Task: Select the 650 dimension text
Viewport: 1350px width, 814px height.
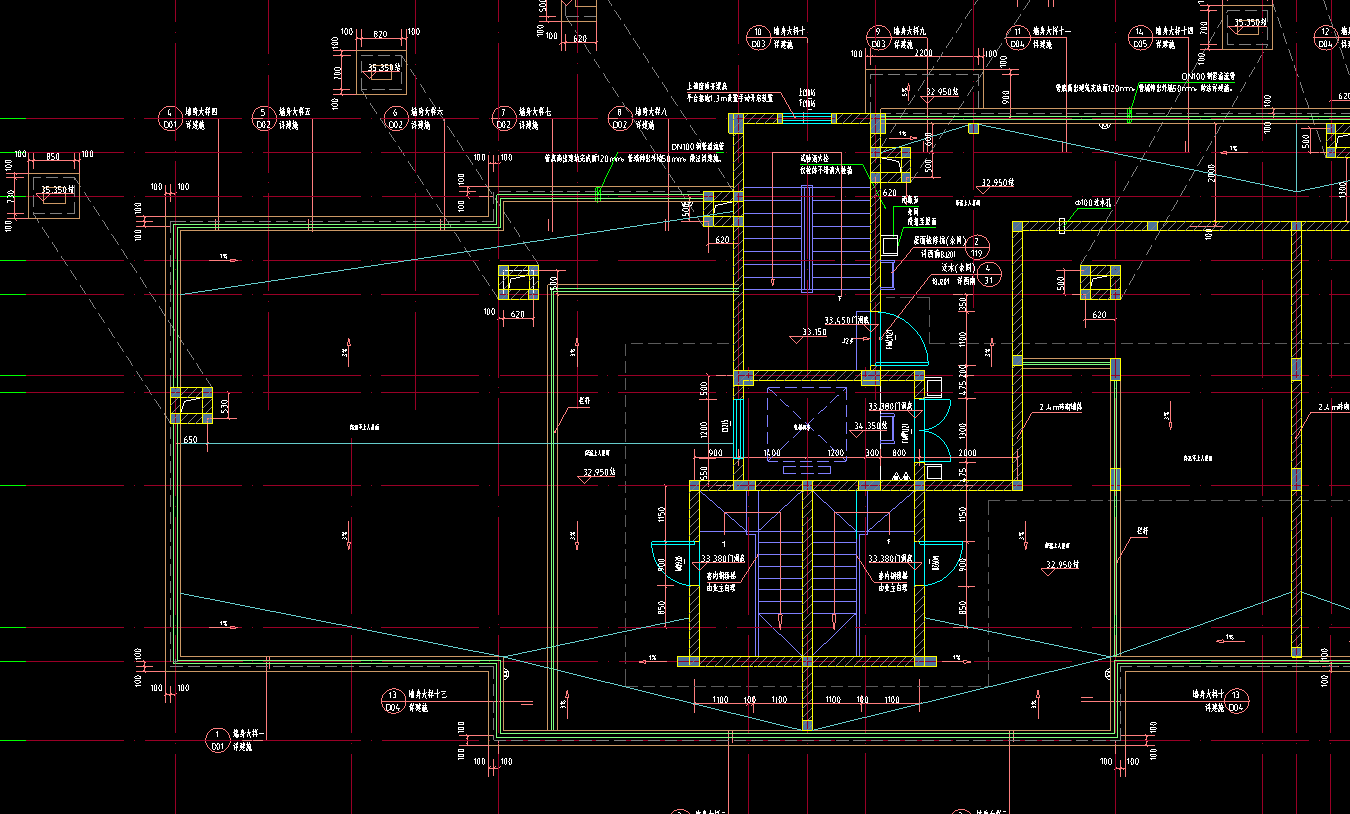Action: point(190,439)
